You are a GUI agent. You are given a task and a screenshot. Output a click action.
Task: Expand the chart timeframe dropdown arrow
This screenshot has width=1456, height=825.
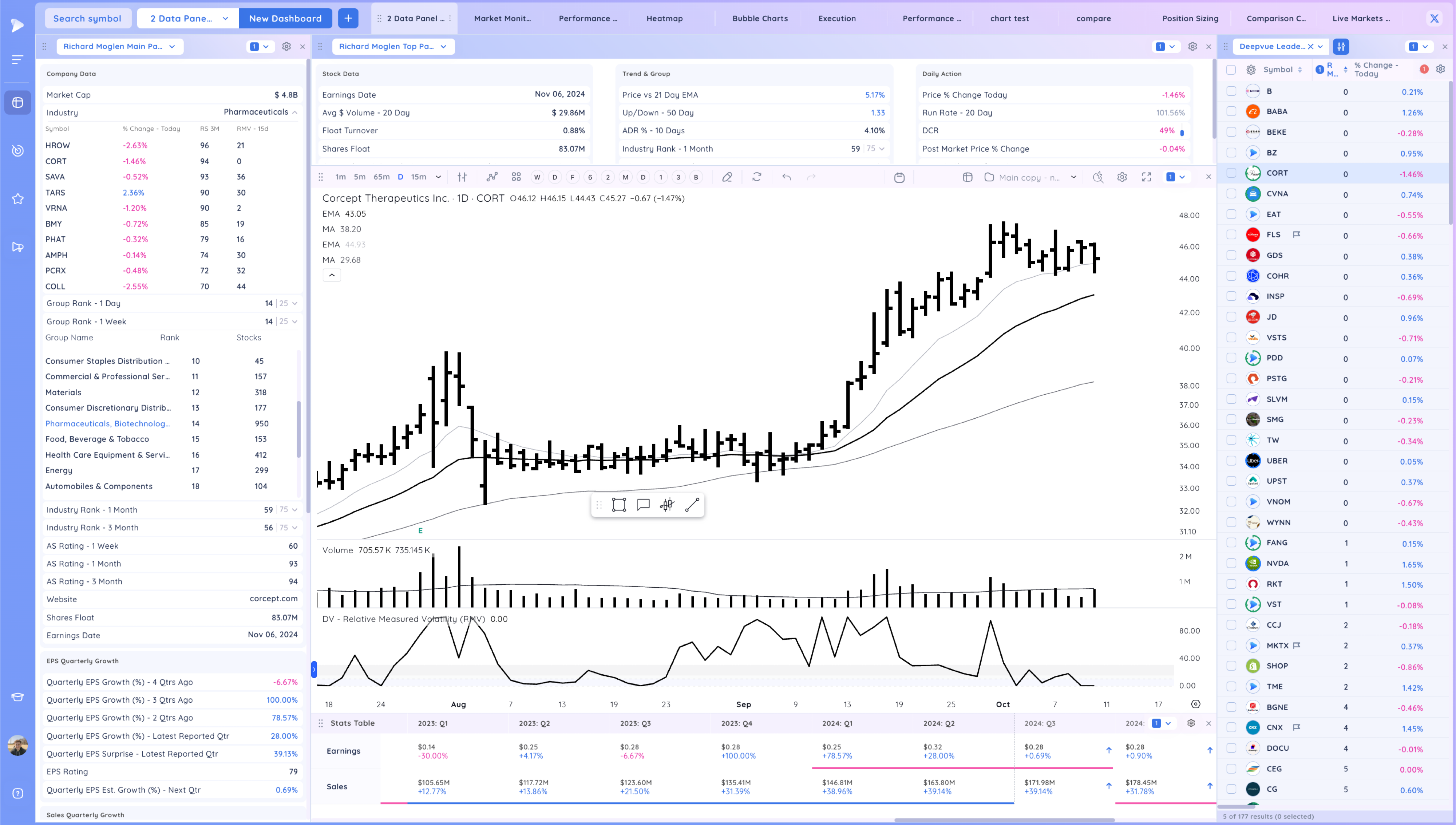[x=438, y=177]
